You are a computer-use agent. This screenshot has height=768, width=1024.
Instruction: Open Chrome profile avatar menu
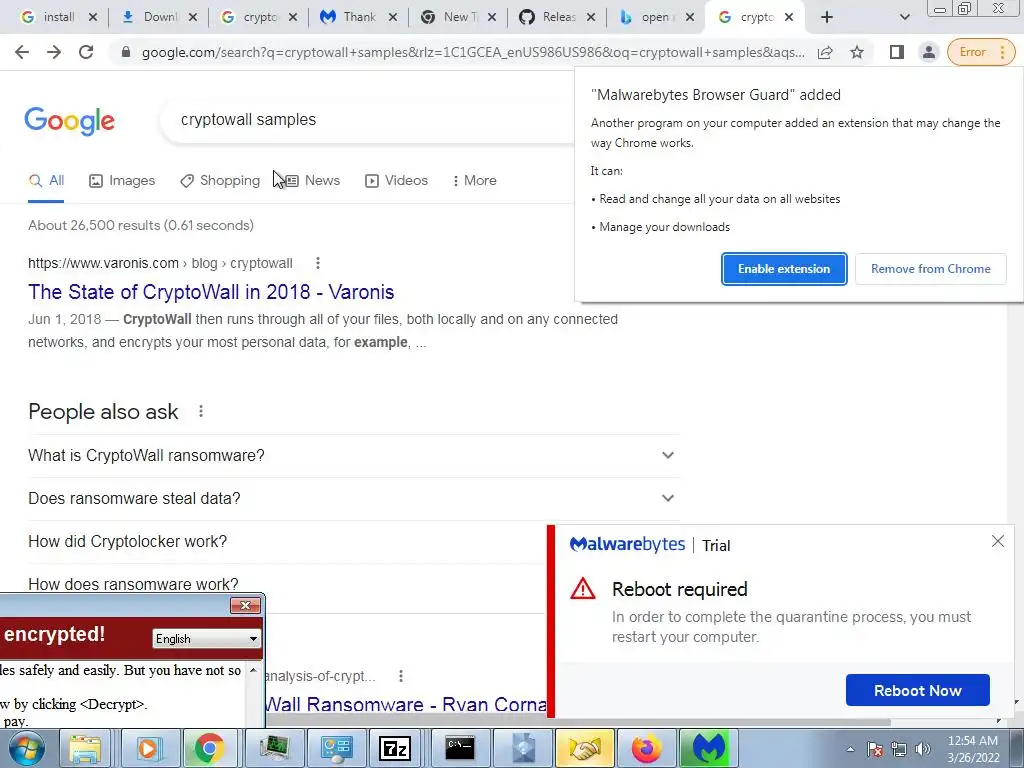pos(928,52)
